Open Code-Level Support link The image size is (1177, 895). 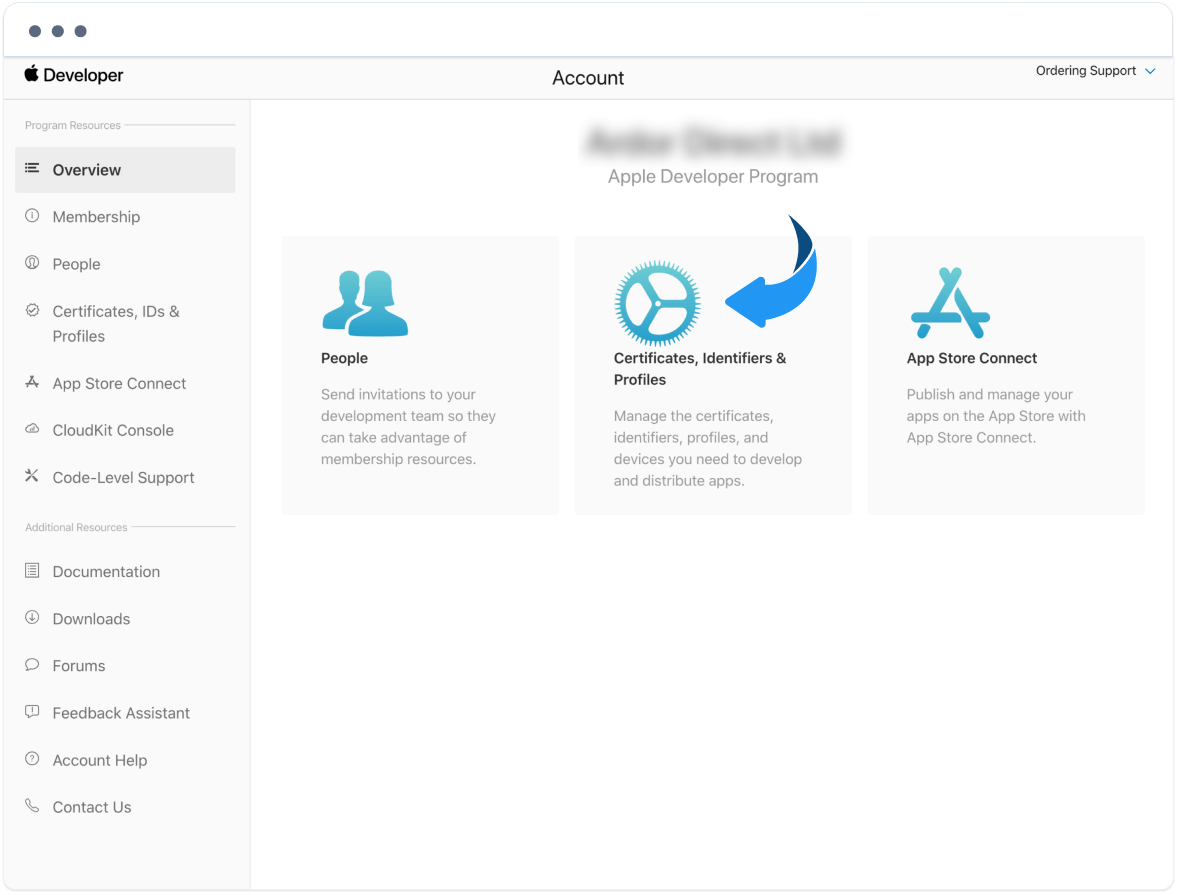coord(124,478)
